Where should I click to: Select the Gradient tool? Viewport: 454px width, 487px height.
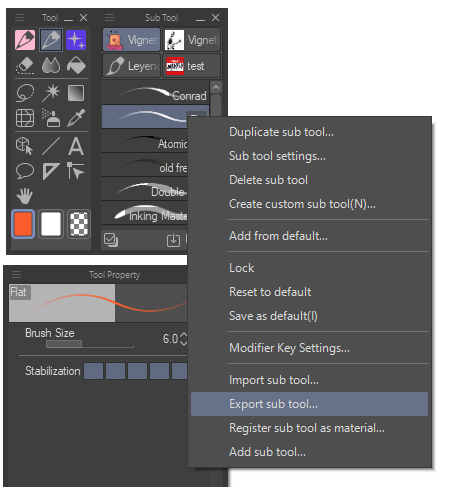76,93
